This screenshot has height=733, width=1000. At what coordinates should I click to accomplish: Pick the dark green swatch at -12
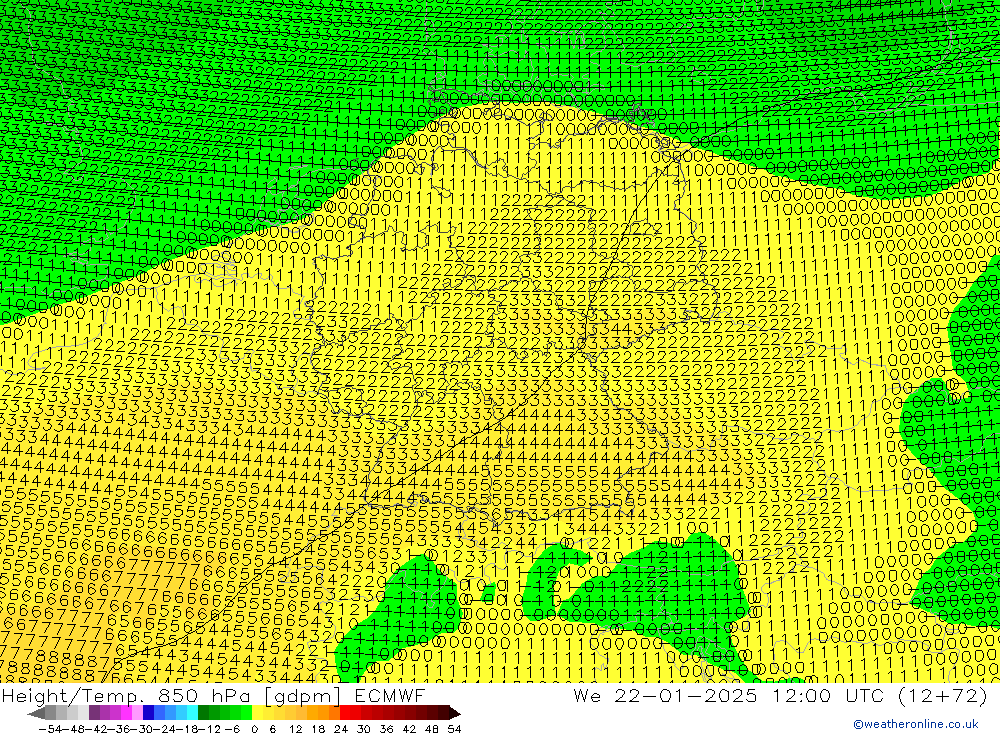[203, 713]
